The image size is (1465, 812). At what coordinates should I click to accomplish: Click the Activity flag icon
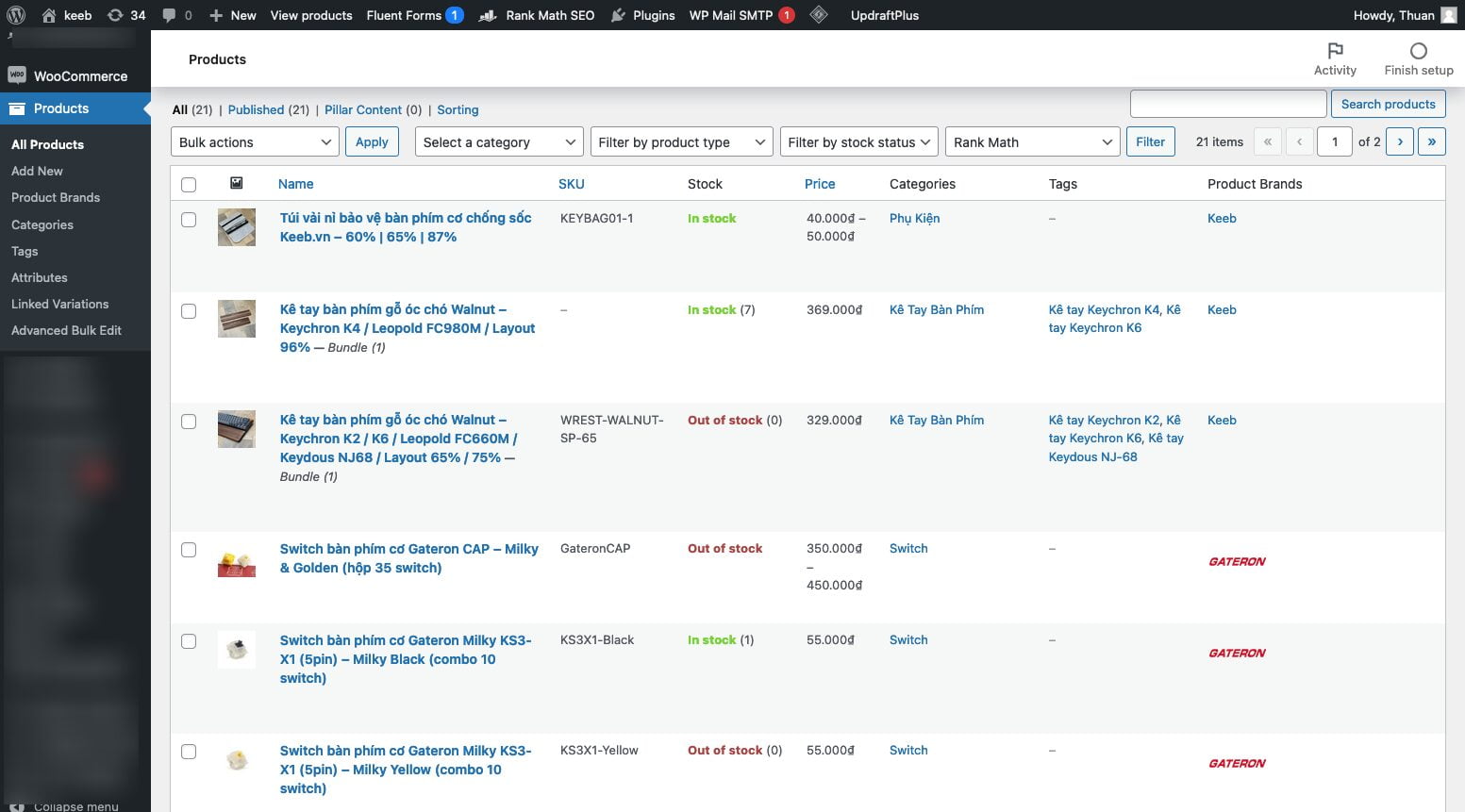1335,51
